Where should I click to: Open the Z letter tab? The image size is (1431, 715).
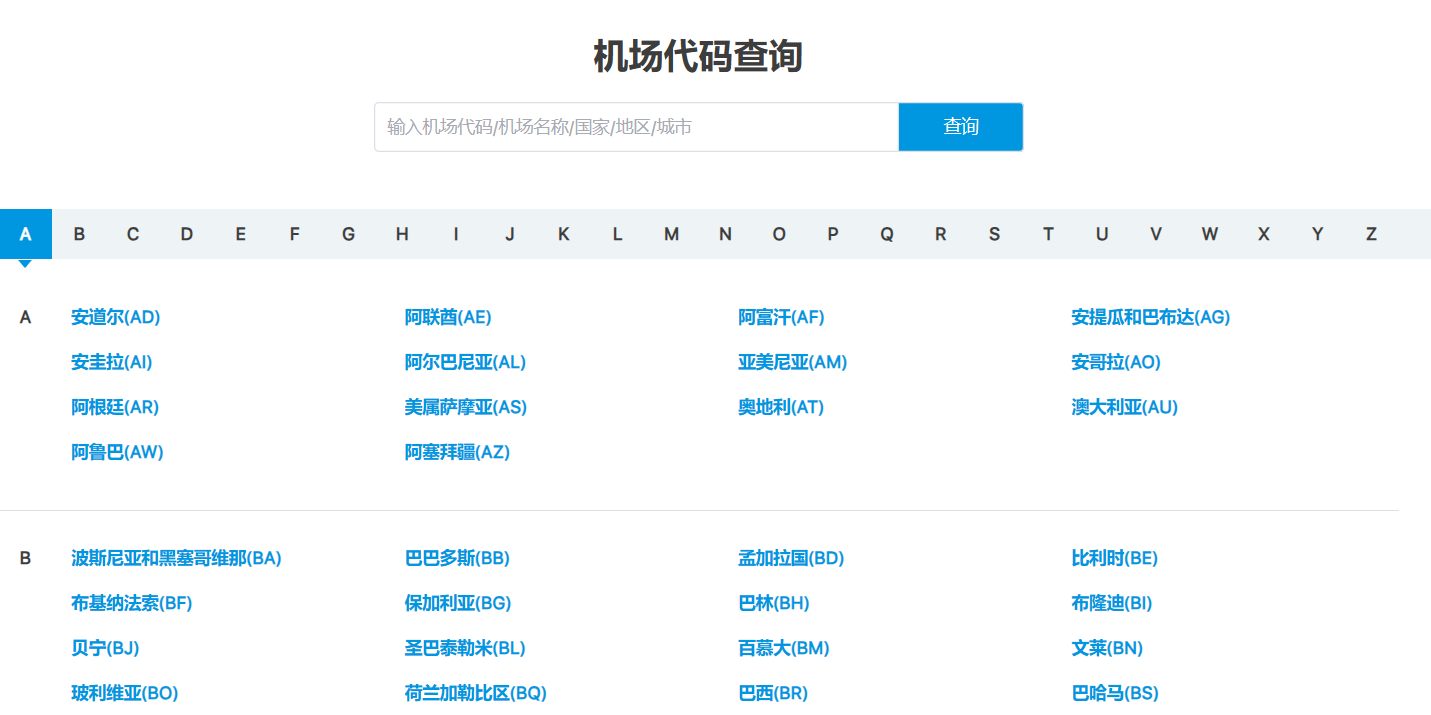pyautogui.click(x=1371, y=234)
